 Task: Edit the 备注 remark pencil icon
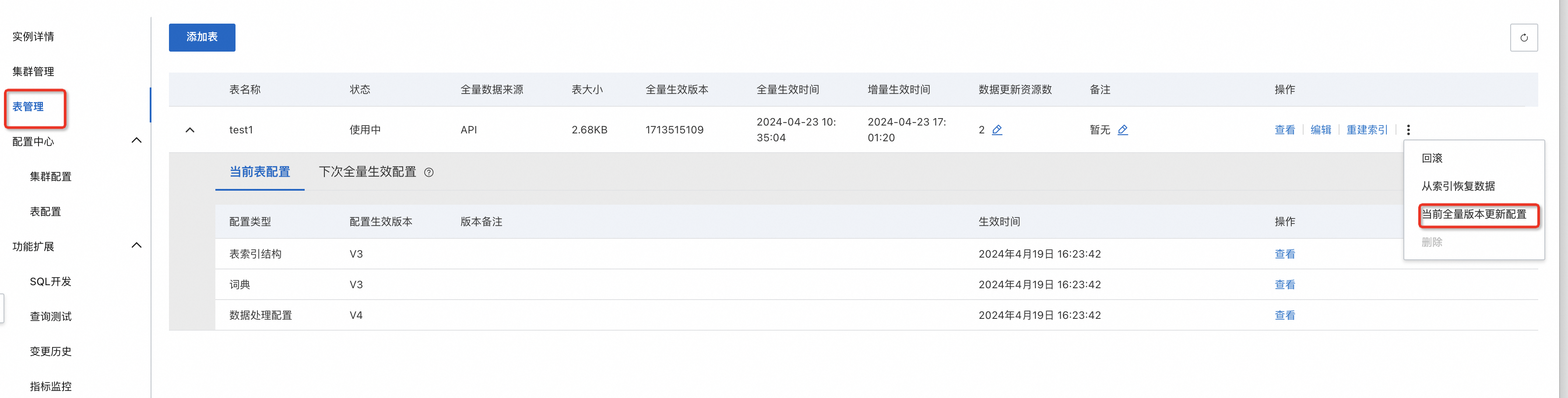pyautogui.click(x=1123, y=129)
